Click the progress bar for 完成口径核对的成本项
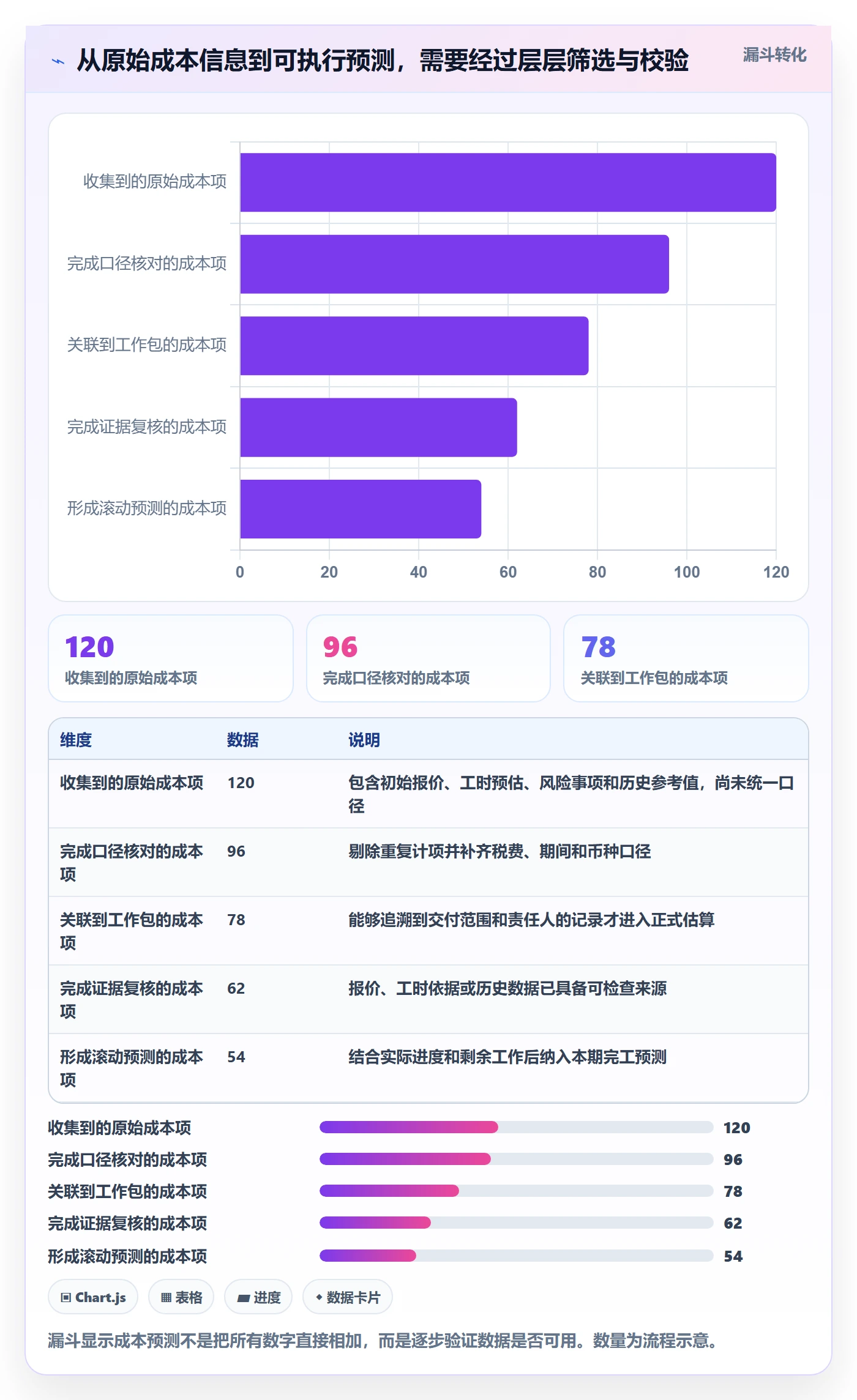 pos(516,1159)
